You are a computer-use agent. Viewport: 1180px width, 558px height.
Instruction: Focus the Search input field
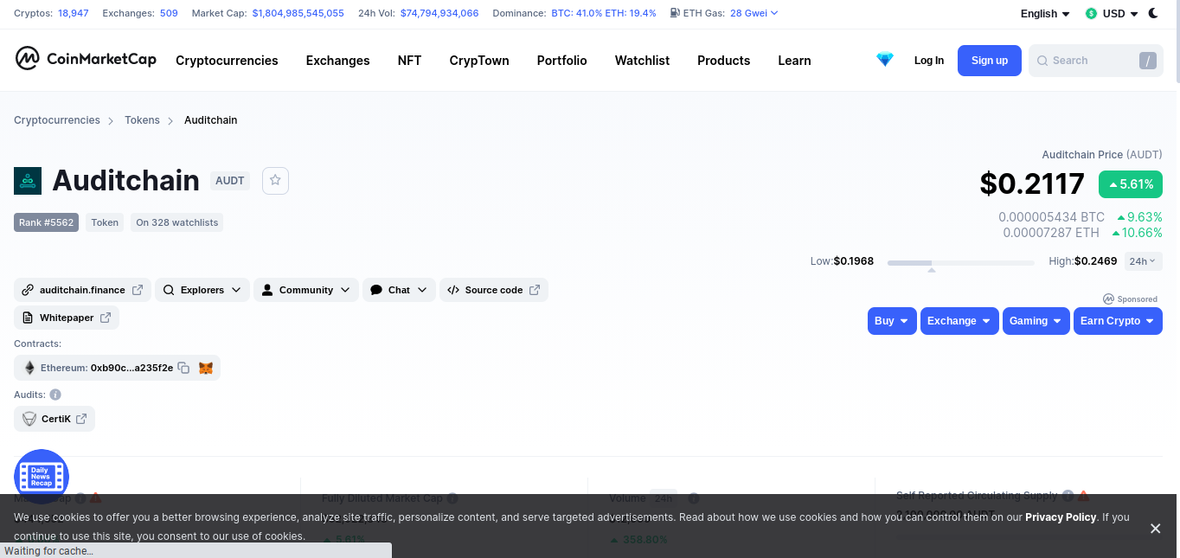(1096, 60)
